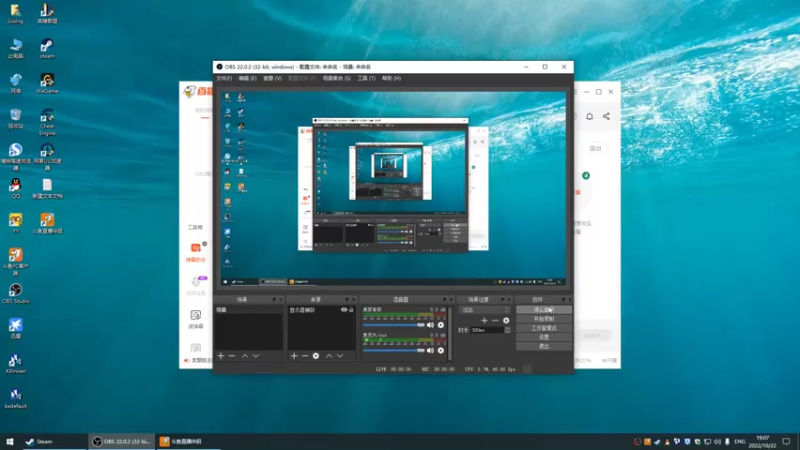This screenshot has height=450, width=800.
Task: Add a new scene with the plus icon
Action: [x=221, y=356]
